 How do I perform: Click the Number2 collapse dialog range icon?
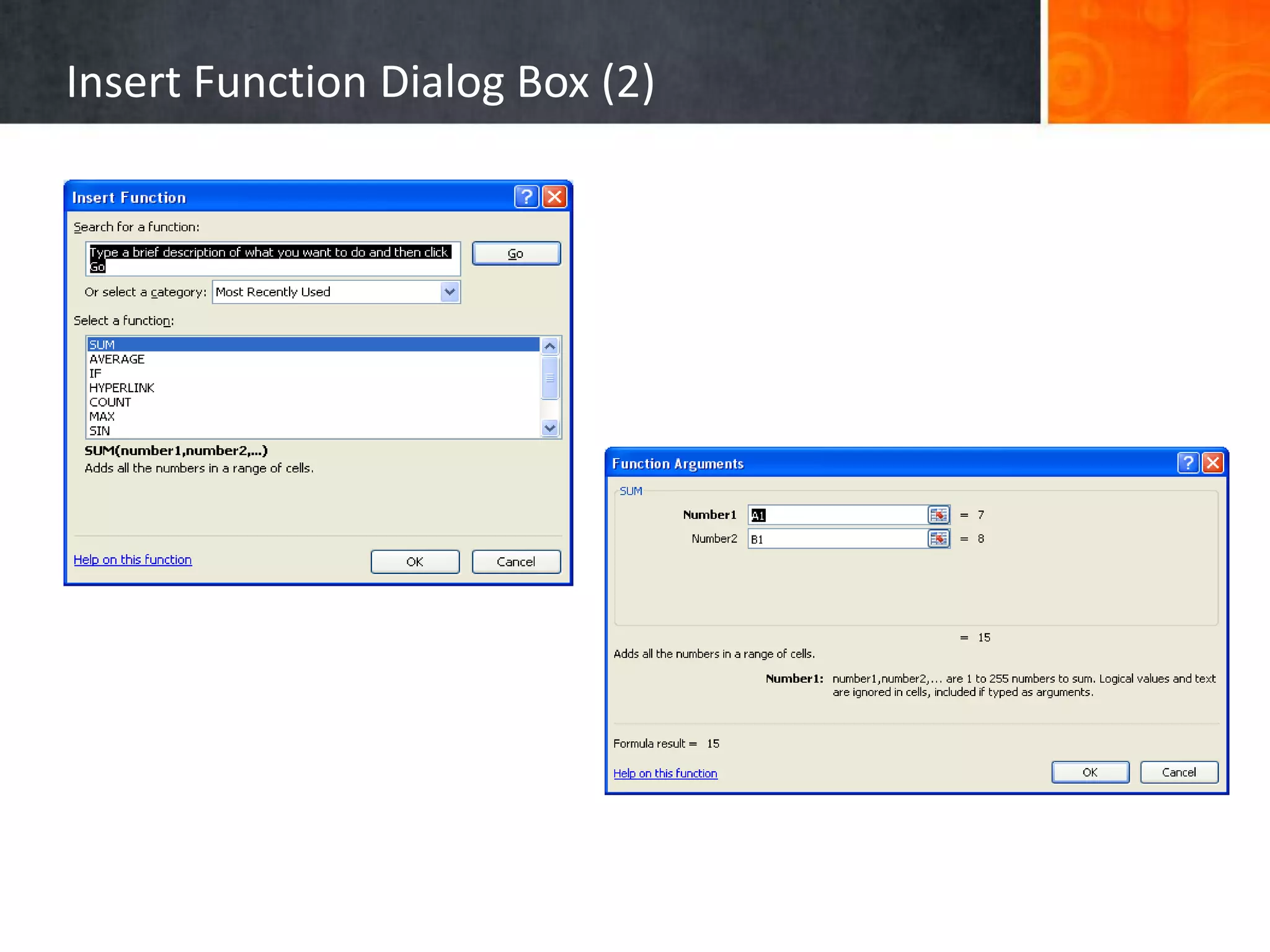938,539
